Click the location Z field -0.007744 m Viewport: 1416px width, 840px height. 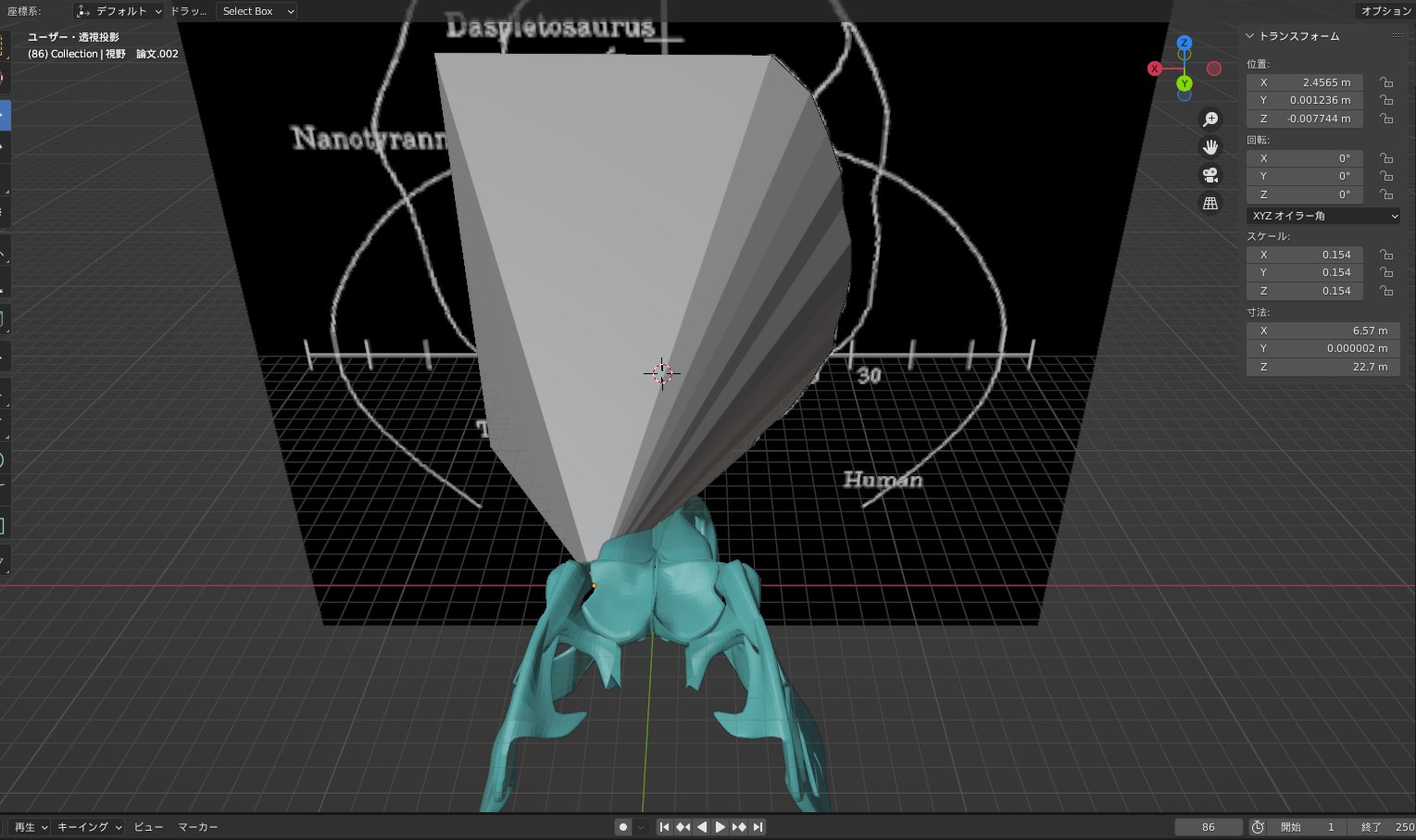tap(1304, 119)
